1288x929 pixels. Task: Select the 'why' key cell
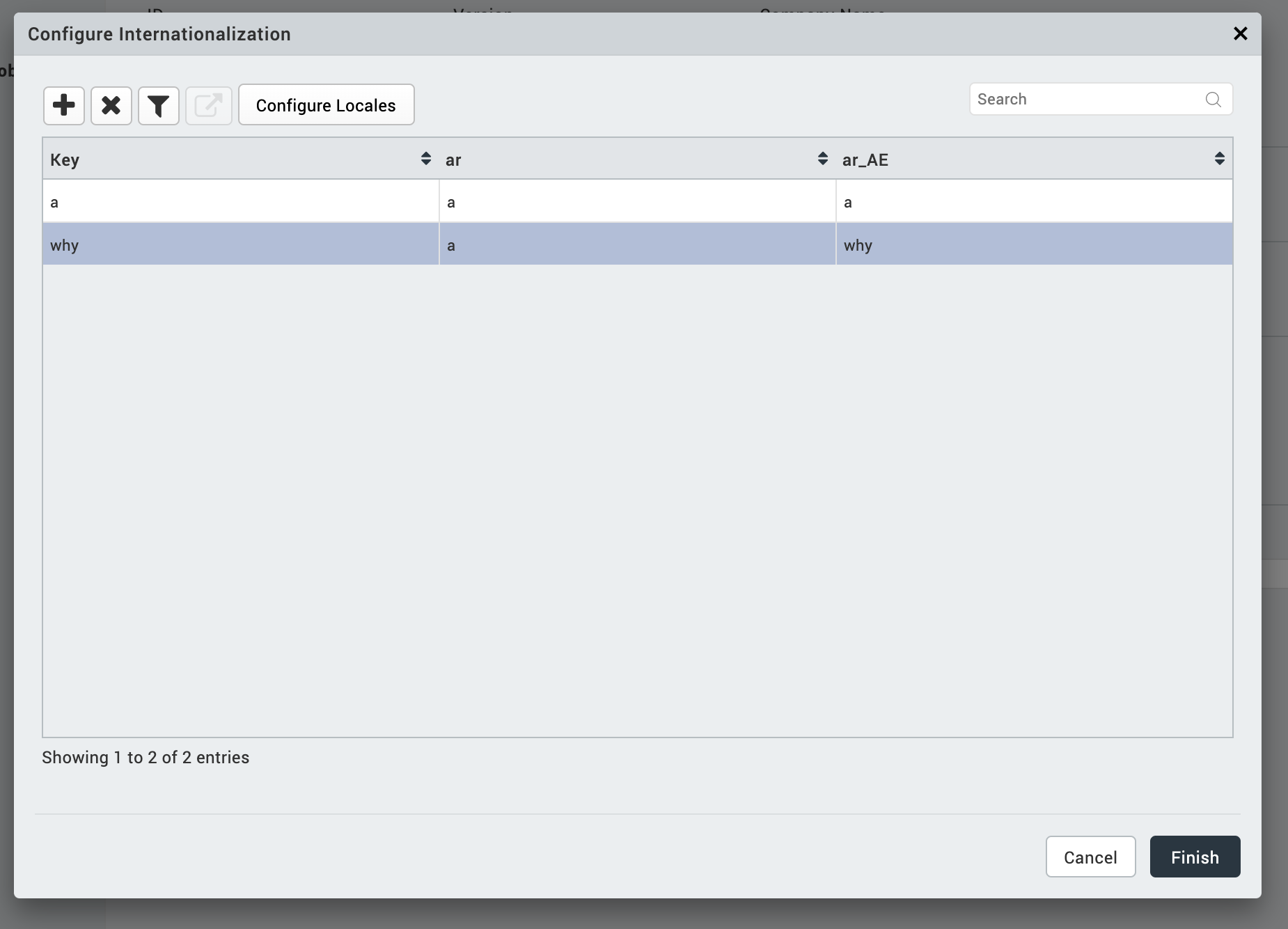coord(240,245)
